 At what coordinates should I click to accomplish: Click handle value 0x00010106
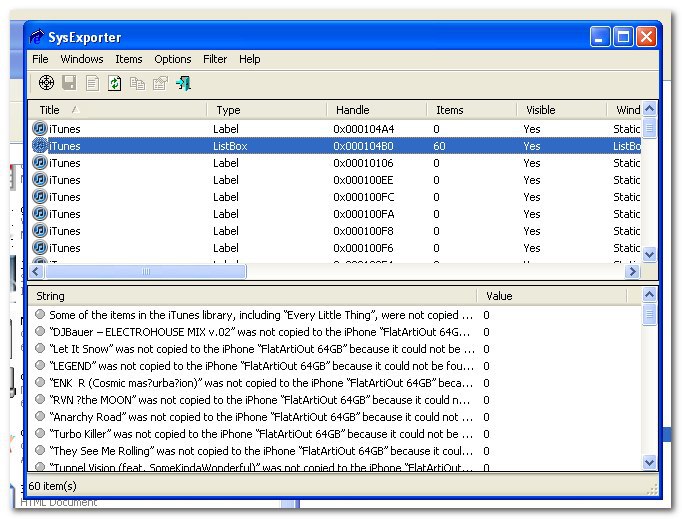(x=363, y=163)
